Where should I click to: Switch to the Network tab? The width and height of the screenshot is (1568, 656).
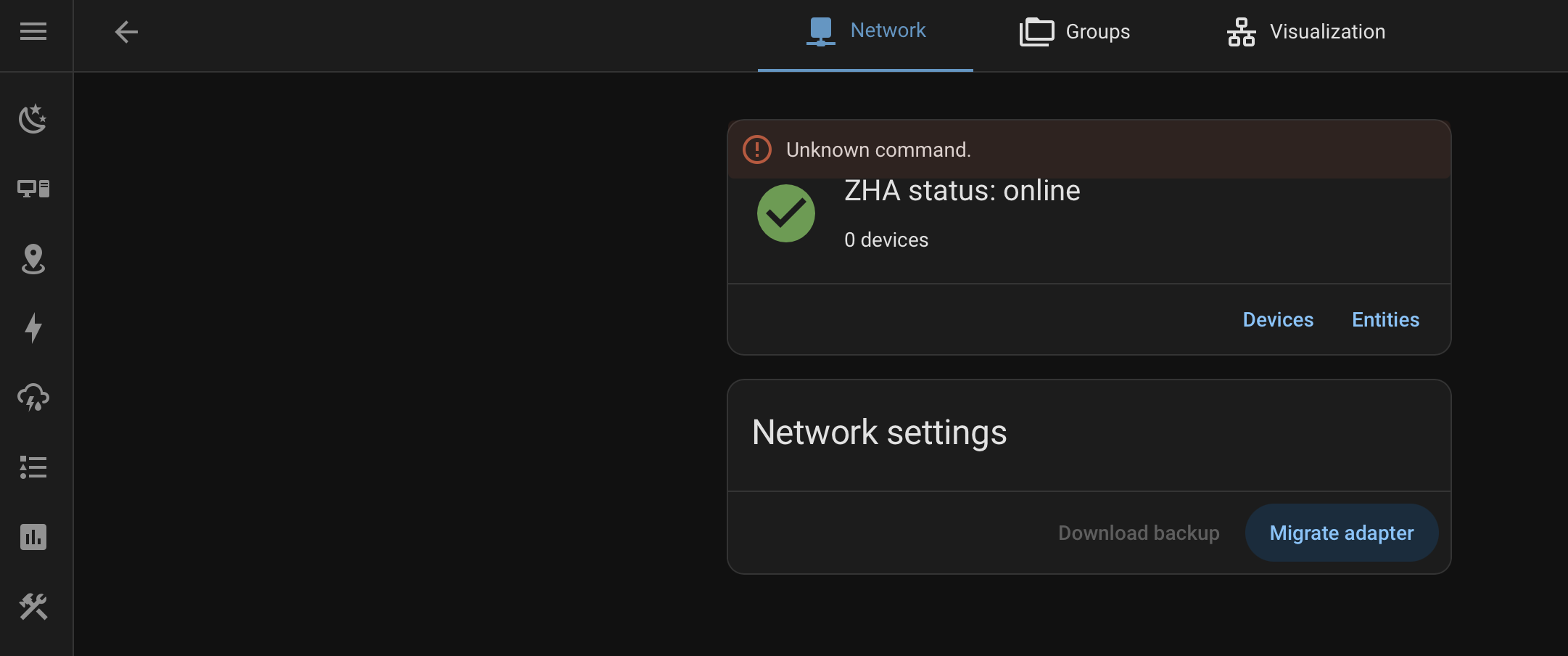[x=866, y=31]
